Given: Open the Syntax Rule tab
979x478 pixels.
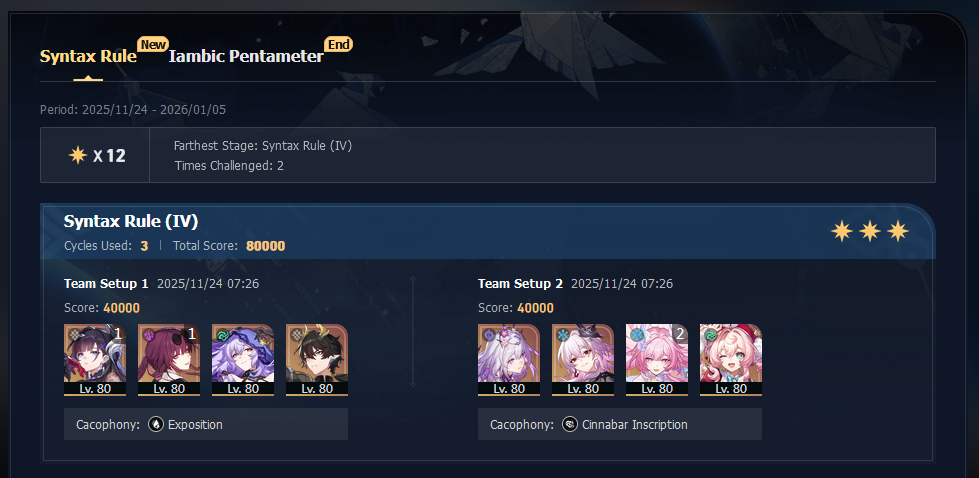Looking at the screenshot, I should pos(88,57).
